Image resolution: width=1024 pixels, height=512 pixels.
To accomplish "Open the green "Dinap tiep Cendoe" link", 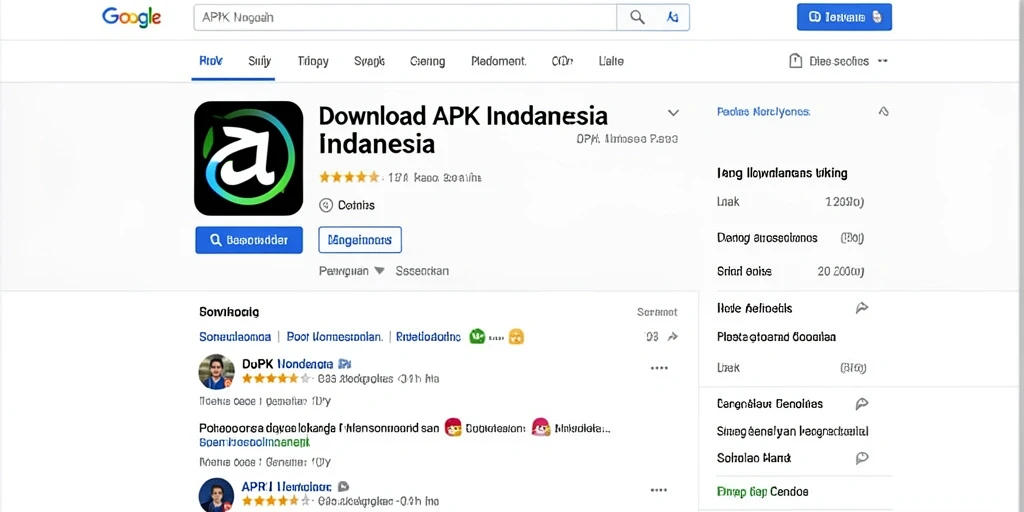I will pyautogui.click(x=762, y=491).
